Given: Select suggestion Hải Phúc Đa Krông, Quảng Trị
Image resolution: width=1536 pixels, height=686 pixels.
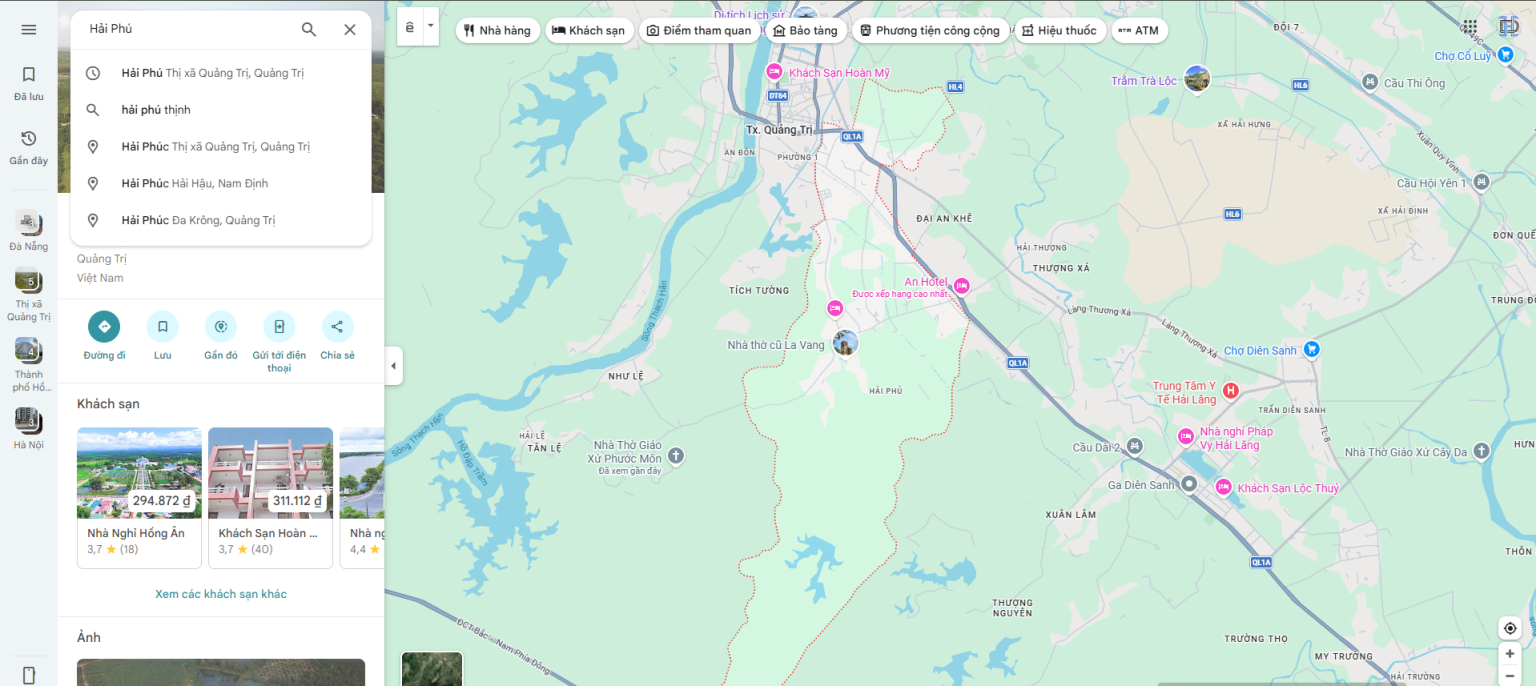Looking at the screenshot, I should point(221,220).
